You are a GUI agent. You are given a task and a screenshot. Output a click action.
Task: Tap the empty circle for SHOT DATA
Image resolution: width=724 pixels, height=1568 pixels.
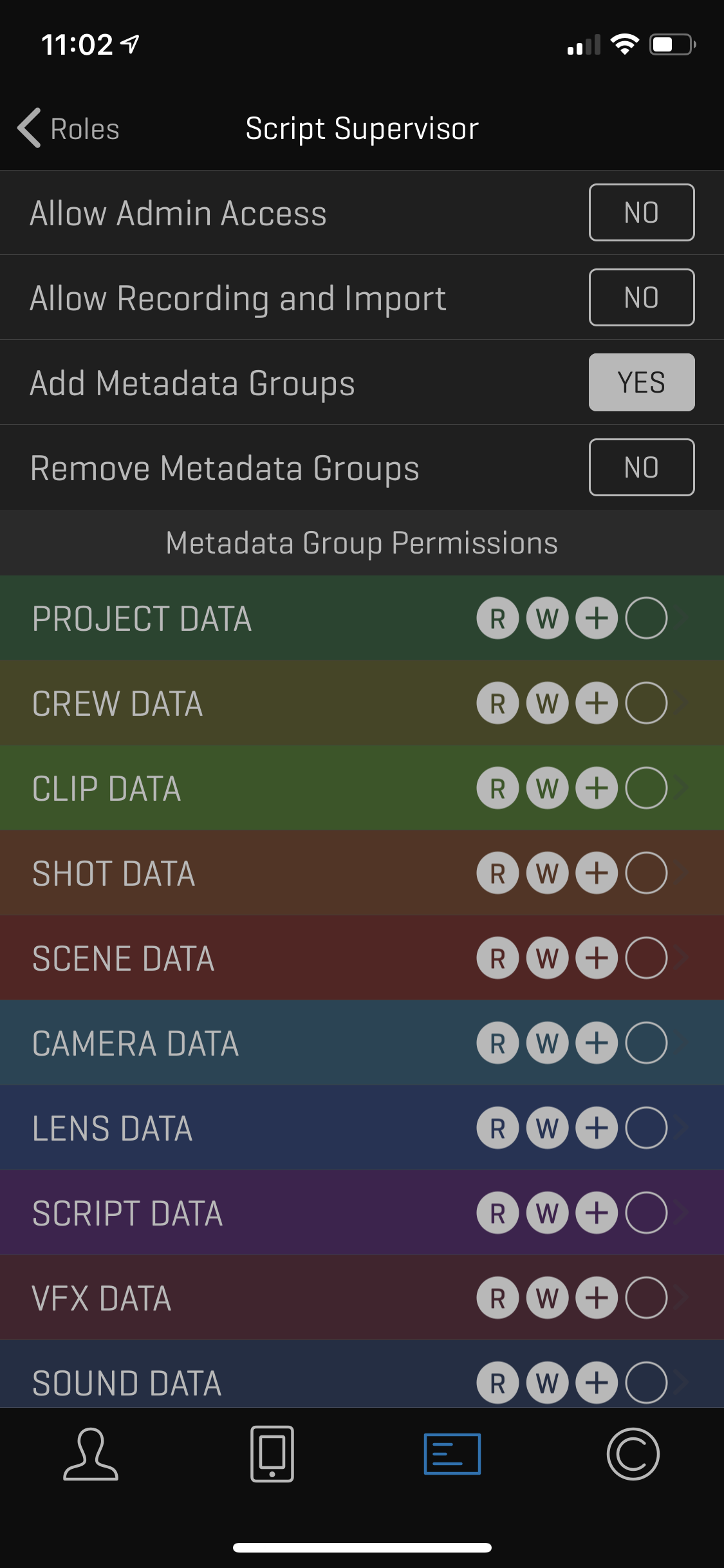tap(646, 873)
